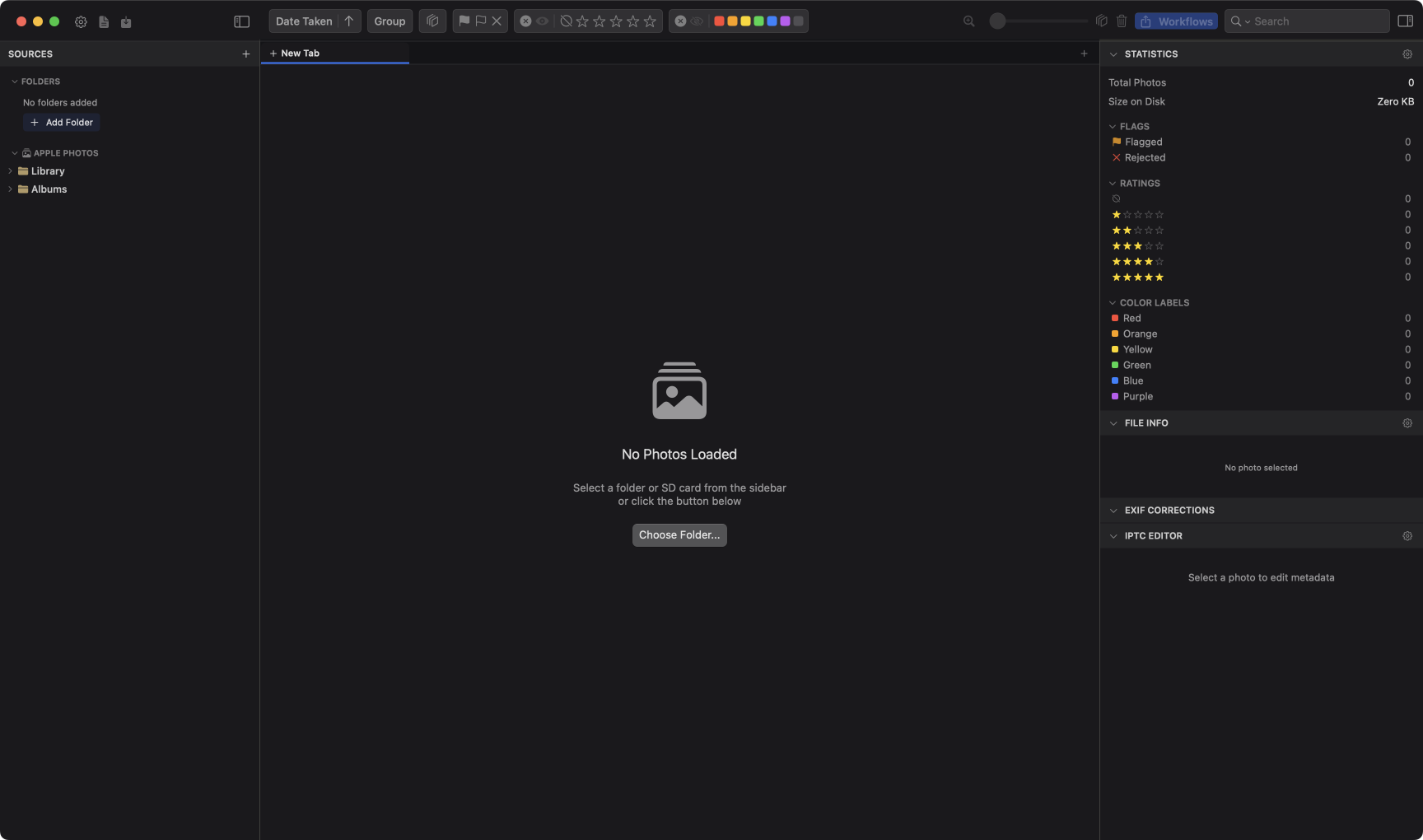Click the zoom magnifier icon near the slider
This screenshot has width=1423, height=840.
(969, 21)
